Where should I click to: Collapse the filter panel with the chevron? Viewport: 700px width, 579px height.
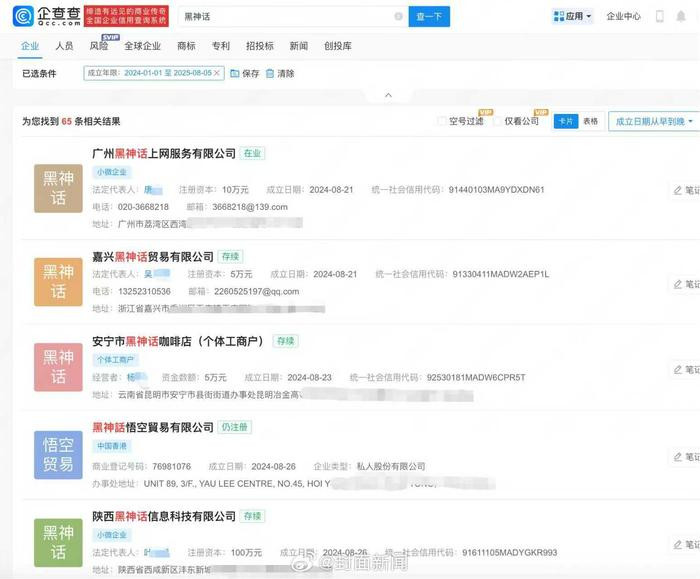point(389,96)
